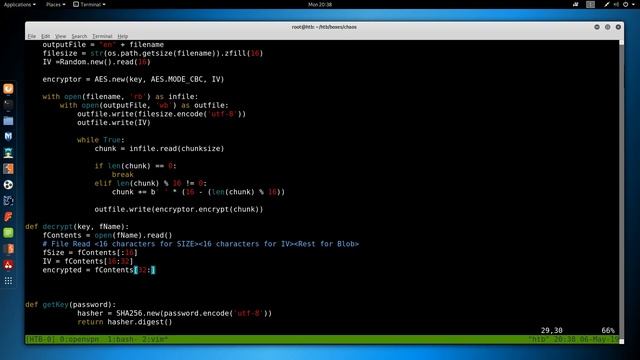Image resolution: width=640 pixels, height=360 pixels.
Task: Click the 'break' statement line
Action: (x=122, y=175)
